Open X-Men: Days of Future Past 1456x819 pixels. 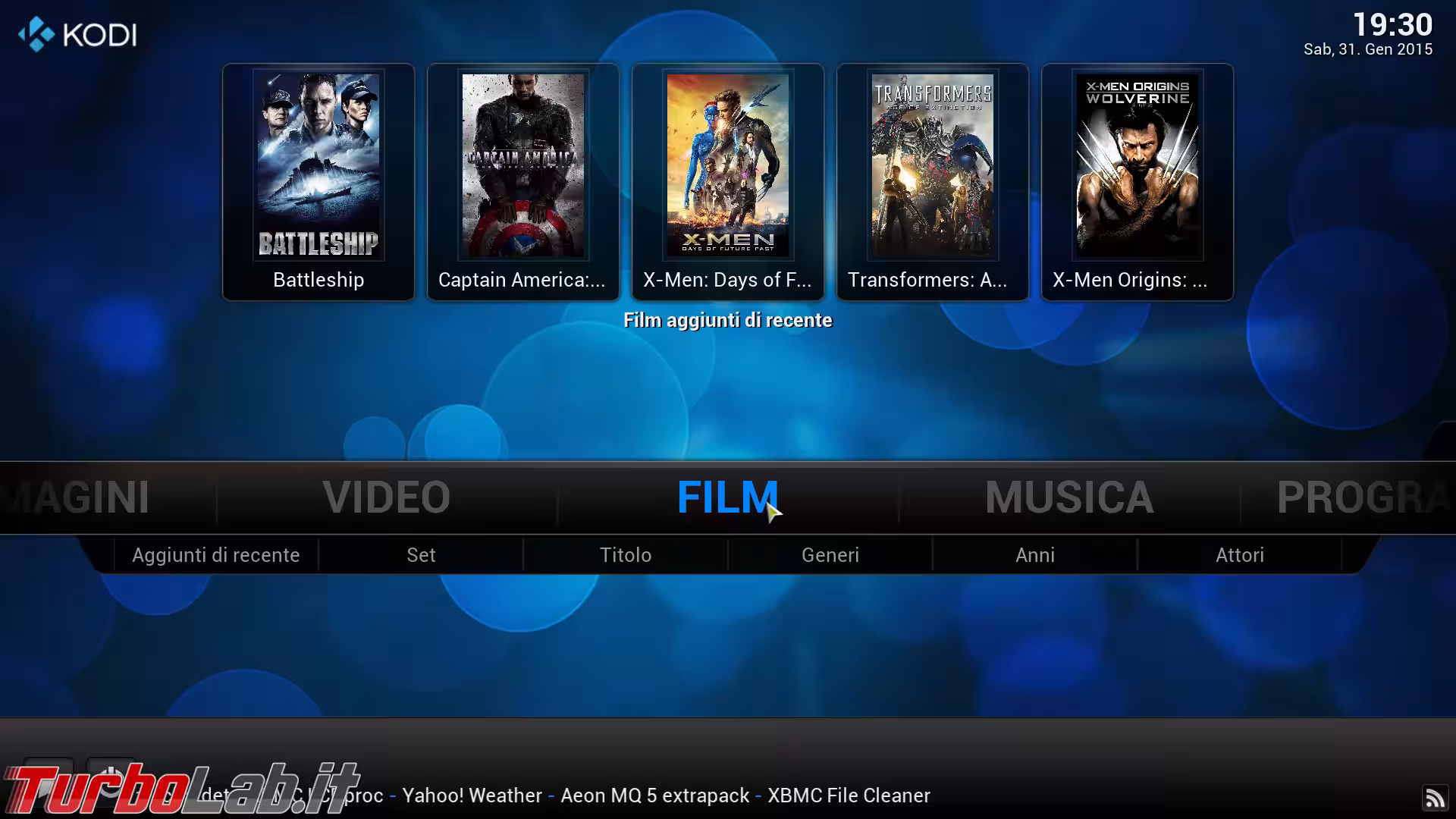[x=727, y=165]
